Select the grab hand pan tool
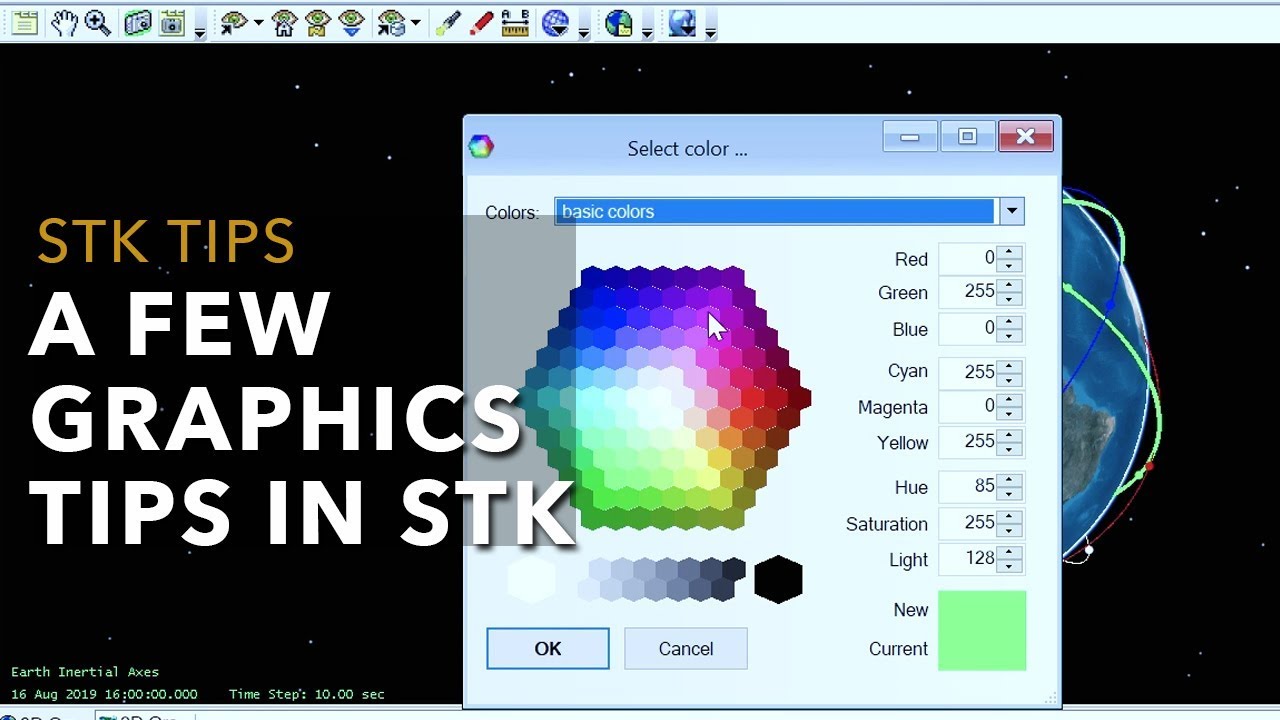This screenshot has height=720, width=1280. 64,22
